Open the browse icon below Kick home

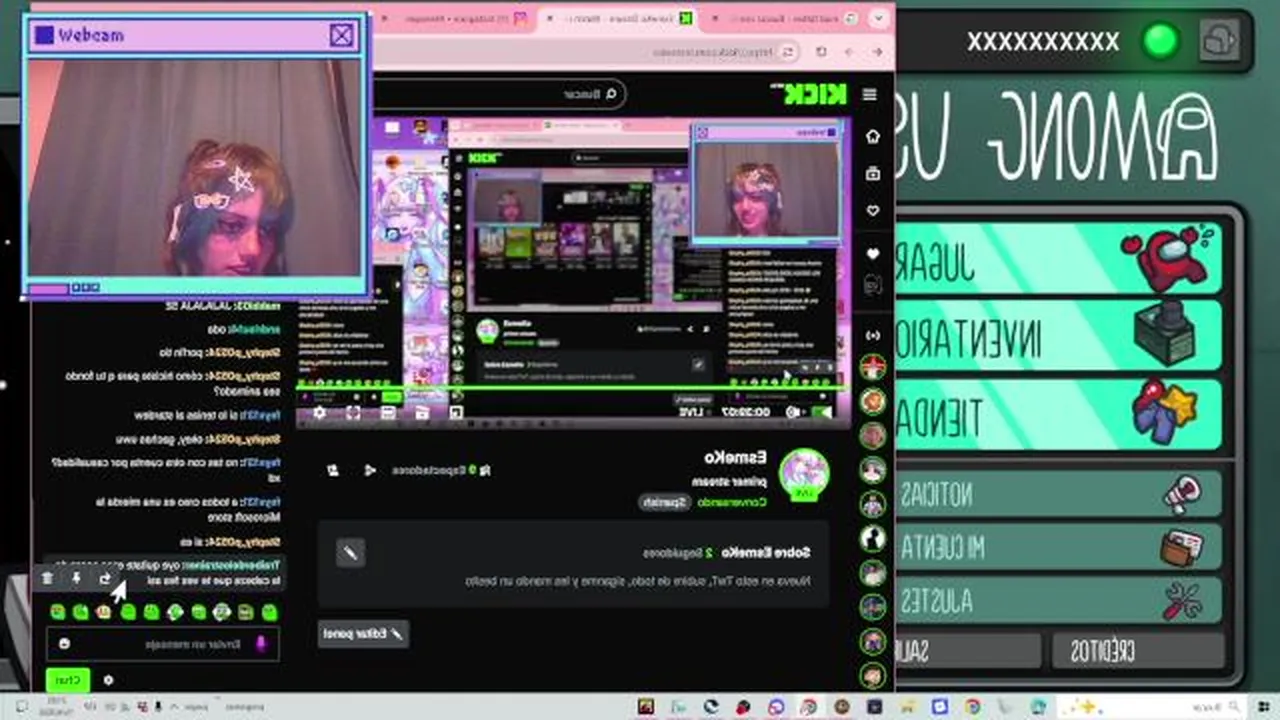872,173
